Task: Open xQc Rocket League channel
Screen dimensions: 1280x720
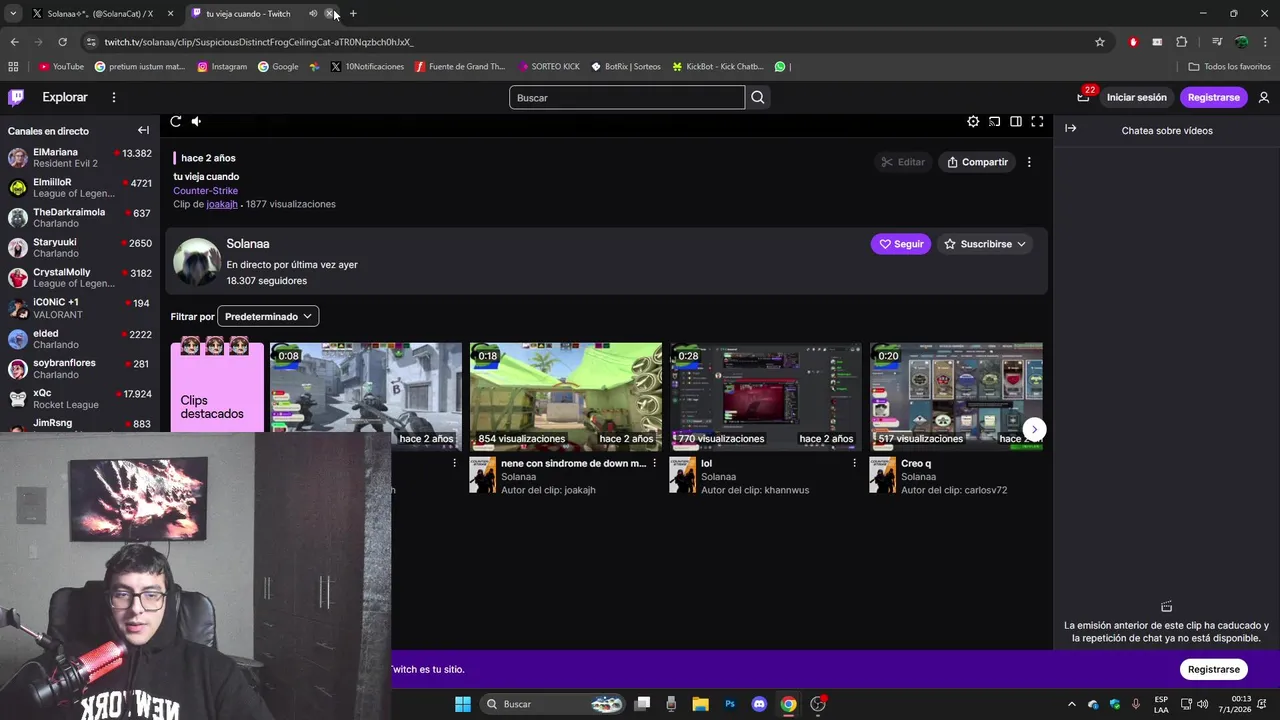Action: coord(80,399)
